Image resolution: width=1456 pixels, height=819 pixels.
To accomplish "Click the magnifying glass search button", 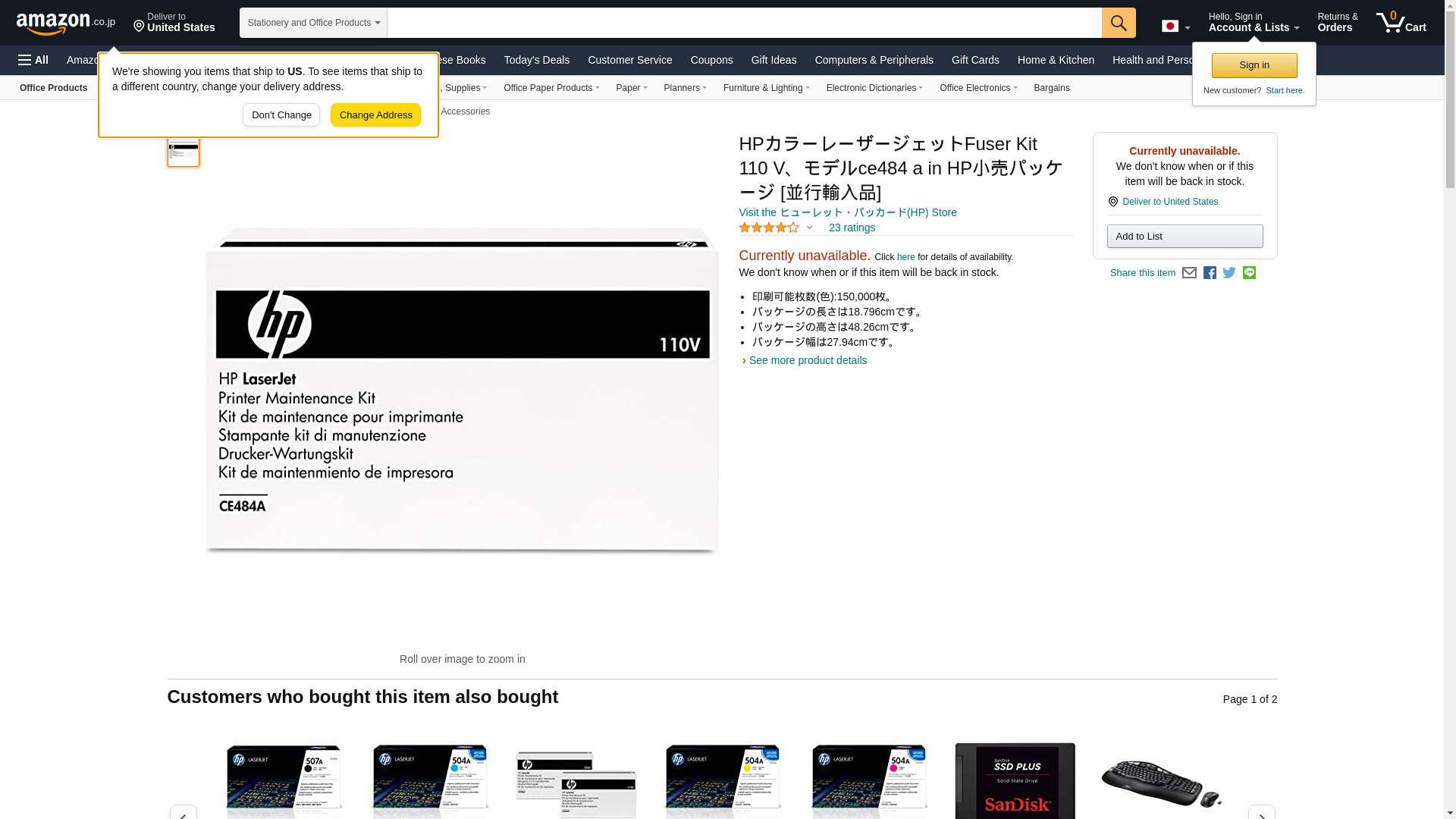I will [x=1118, y=23].
